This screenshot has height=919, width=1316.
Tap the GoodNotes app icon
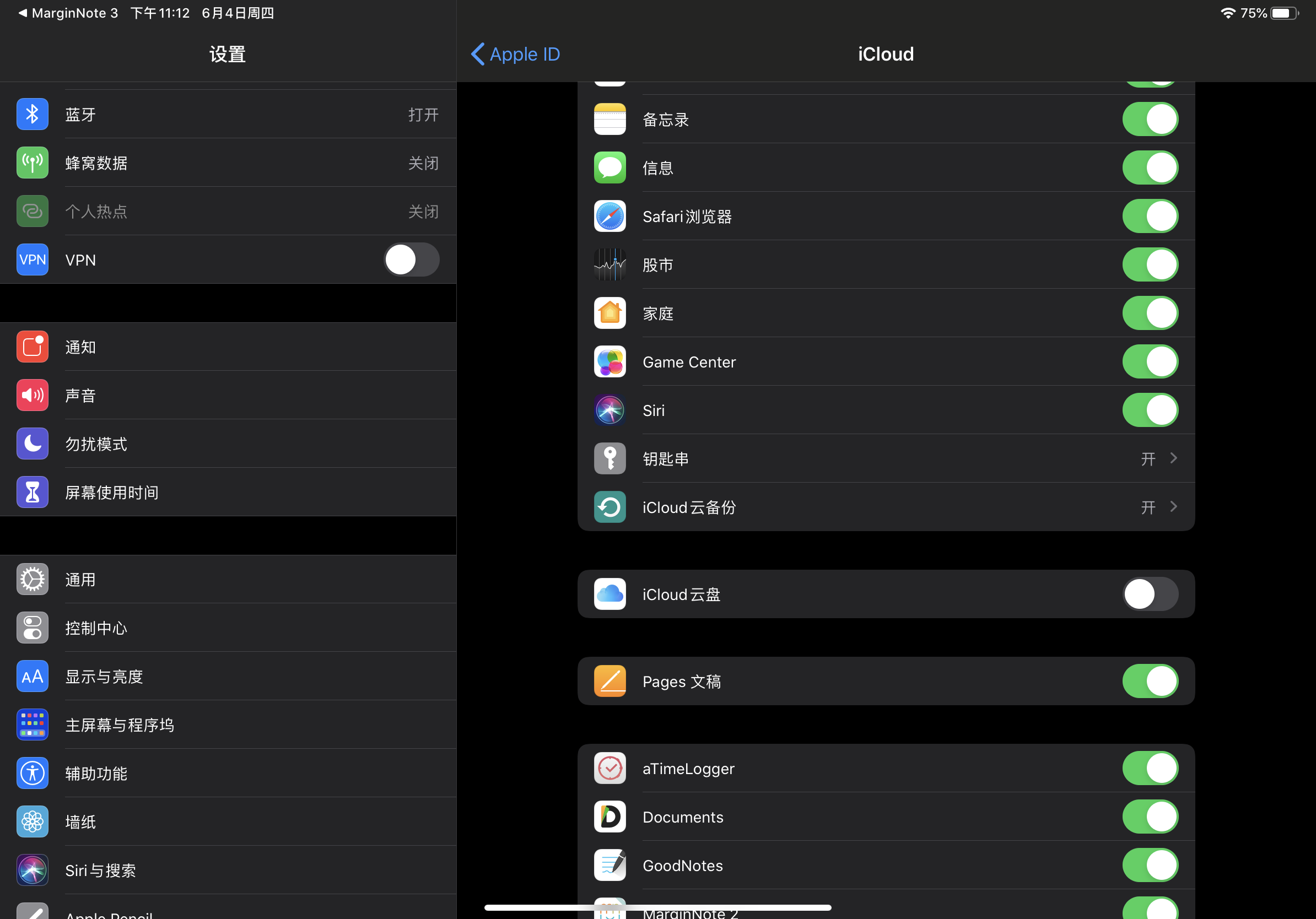point(610,865)
